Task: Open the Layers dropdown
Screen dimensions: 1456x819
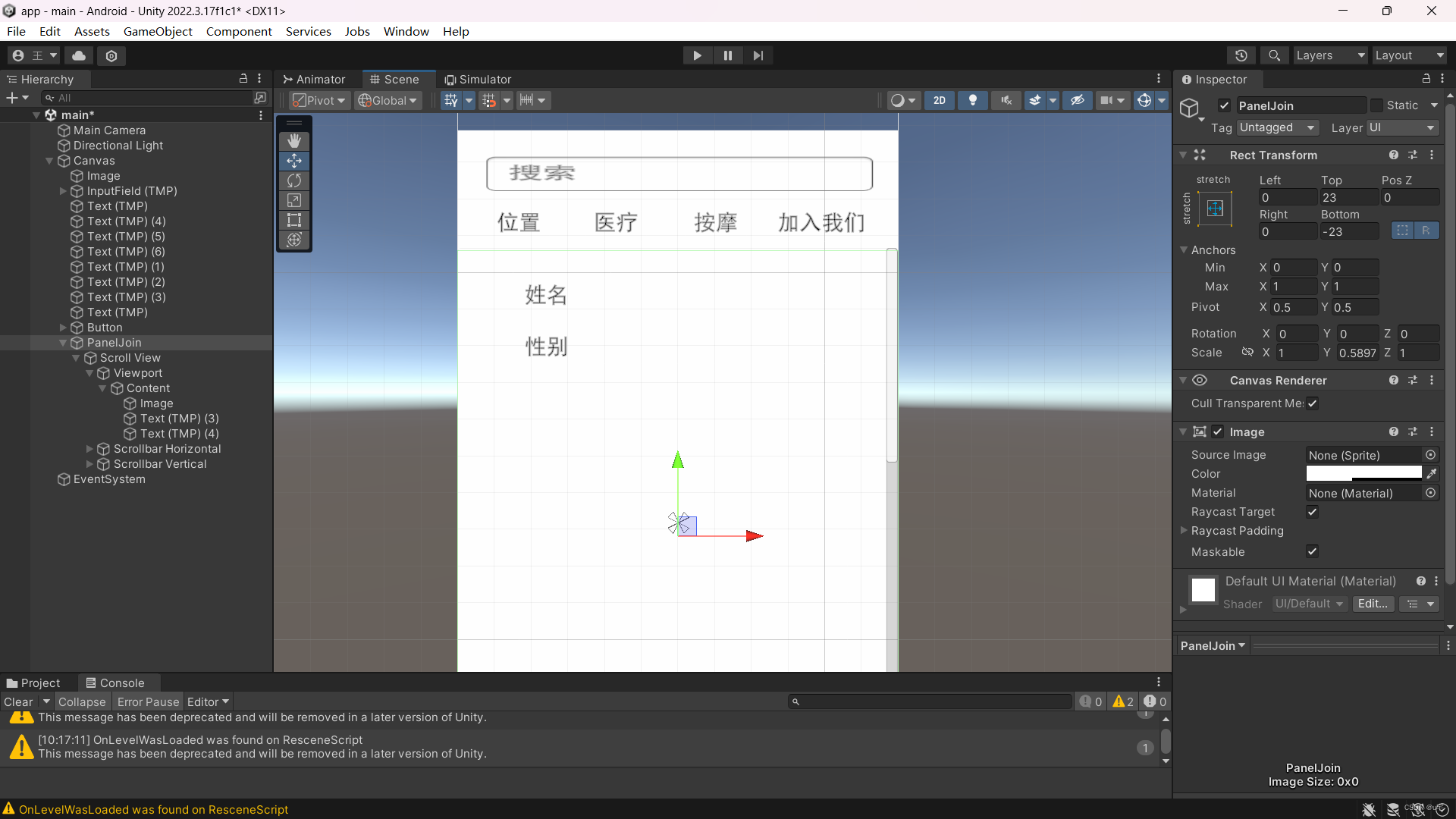Action: [x=1330, y=55]
